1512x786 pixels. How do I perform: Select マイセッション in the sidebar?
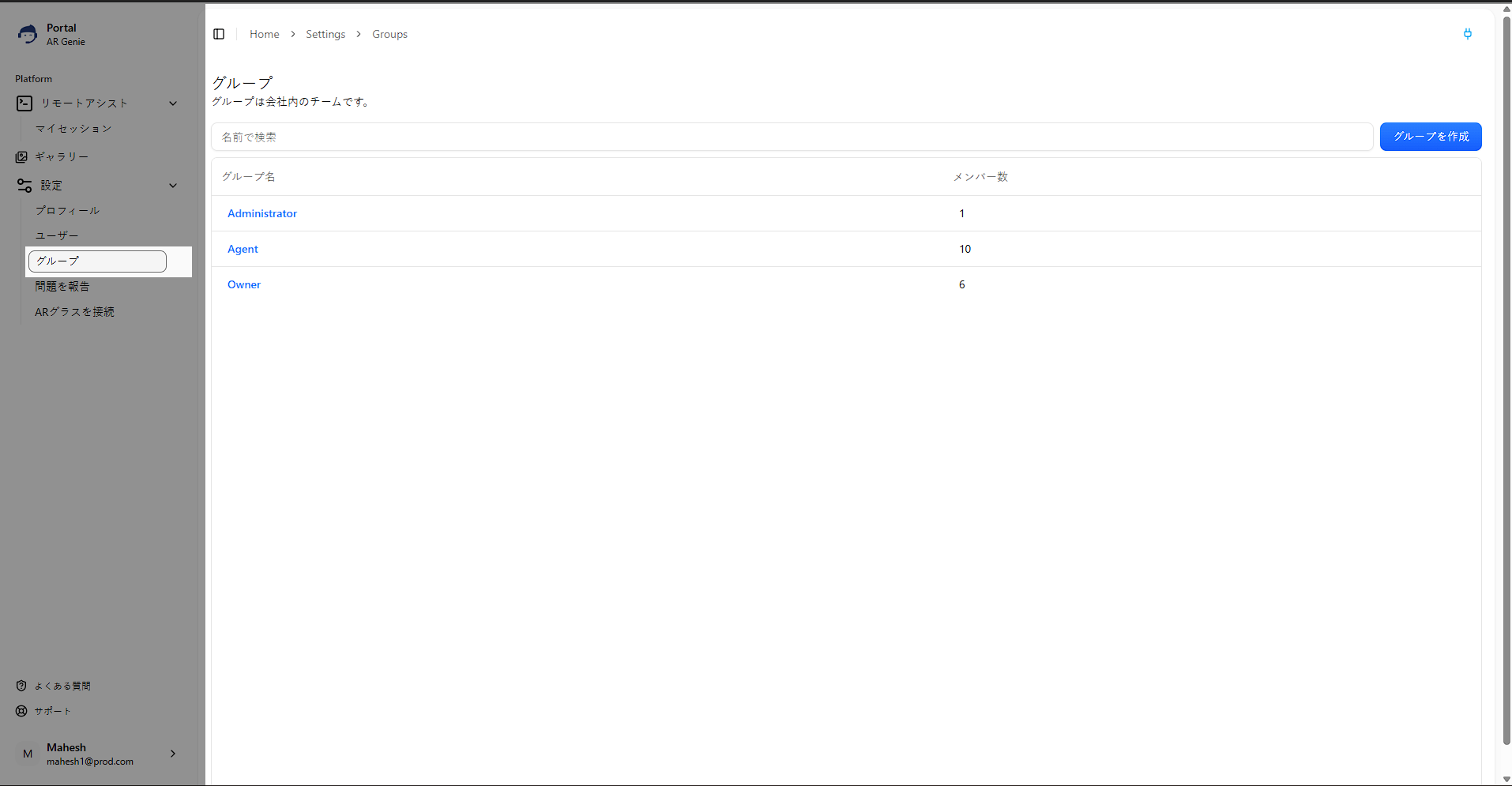73,129
